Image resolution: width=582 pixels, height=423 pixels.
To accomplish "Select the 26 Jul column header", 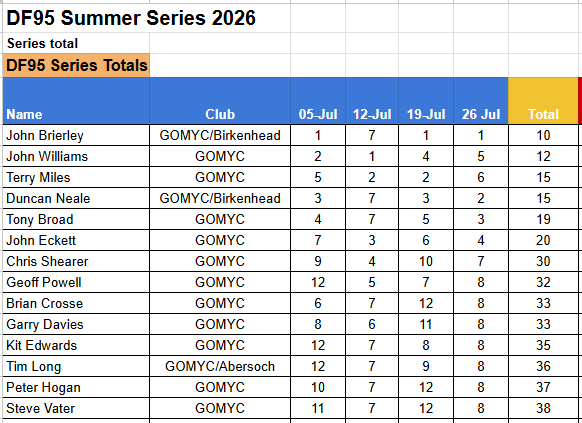I will click(x=481, y=101).
